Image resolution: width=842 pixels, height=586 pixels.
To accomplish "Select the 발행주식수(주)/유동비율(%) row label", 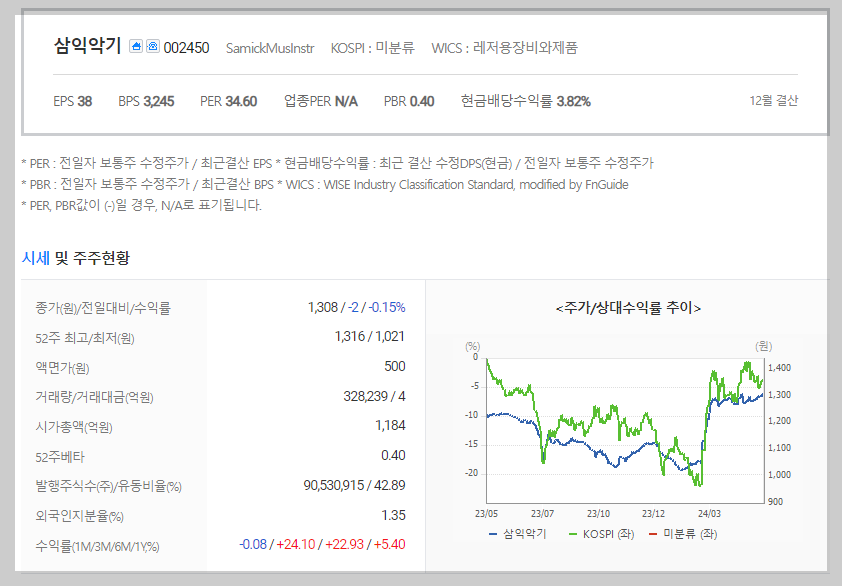I will point(108,487).
